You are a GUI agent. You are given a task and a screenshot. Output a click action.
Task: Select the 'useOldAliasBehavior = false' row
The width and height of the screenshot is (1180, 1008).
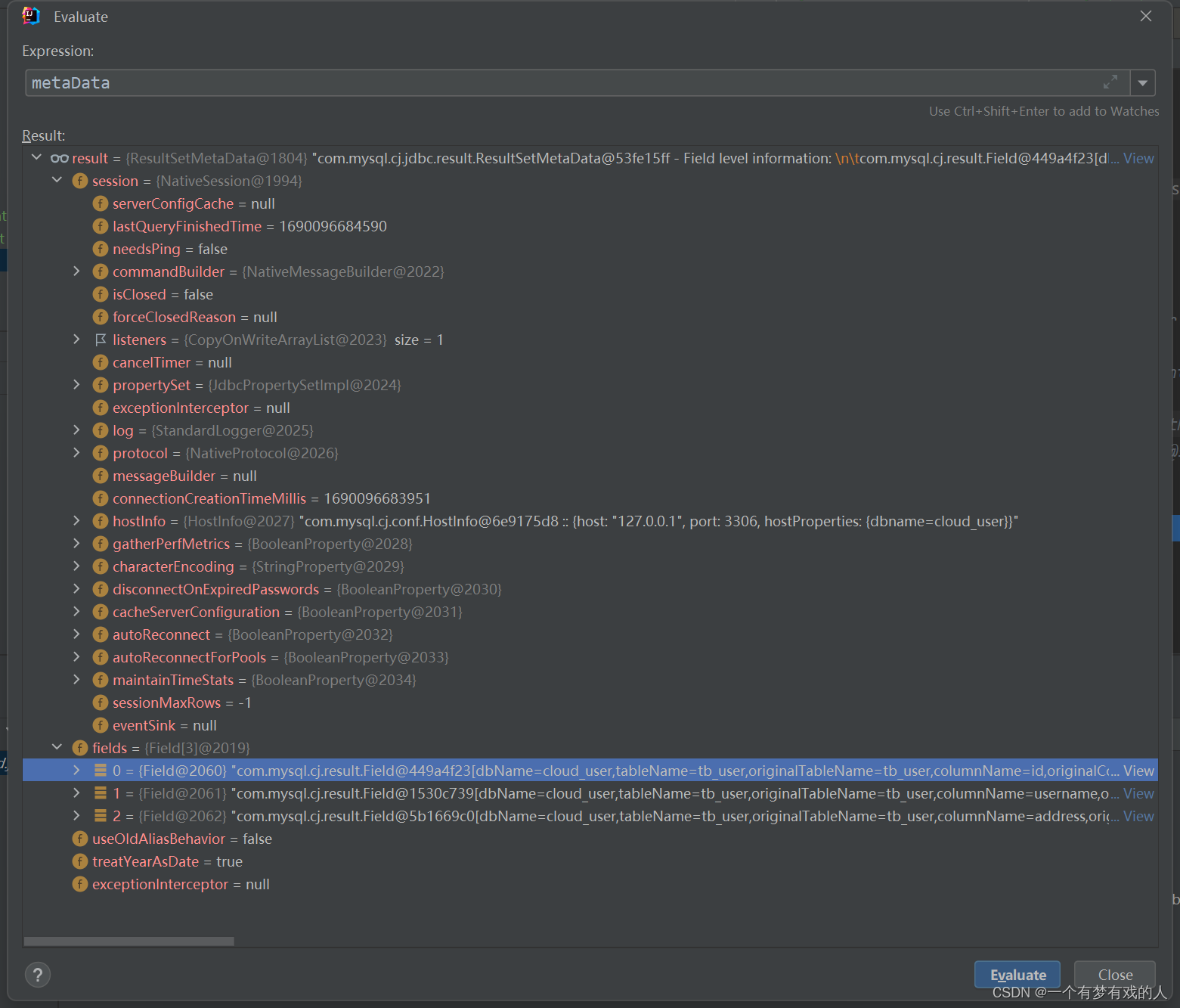[590, 839]
